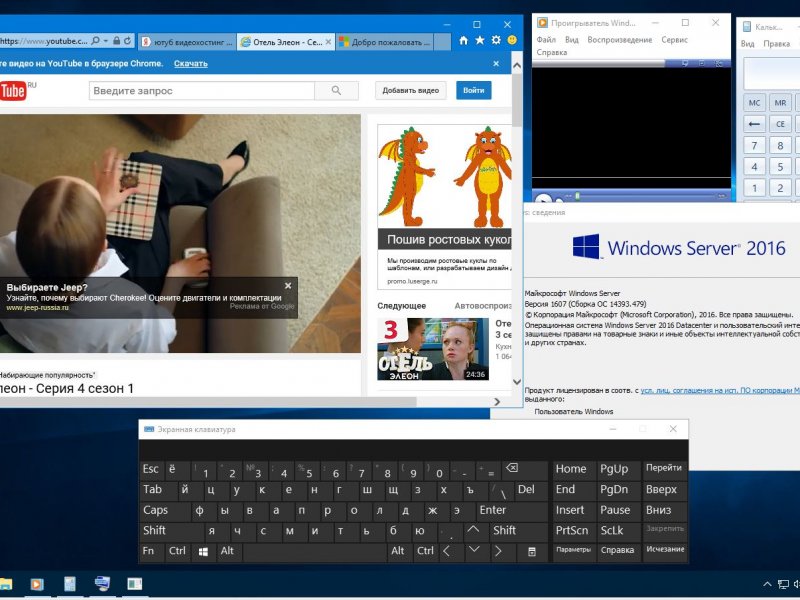This screenshot has width=800, height=600.
Task: Open Calculator from the taskbar
Action: click(70, 584)
